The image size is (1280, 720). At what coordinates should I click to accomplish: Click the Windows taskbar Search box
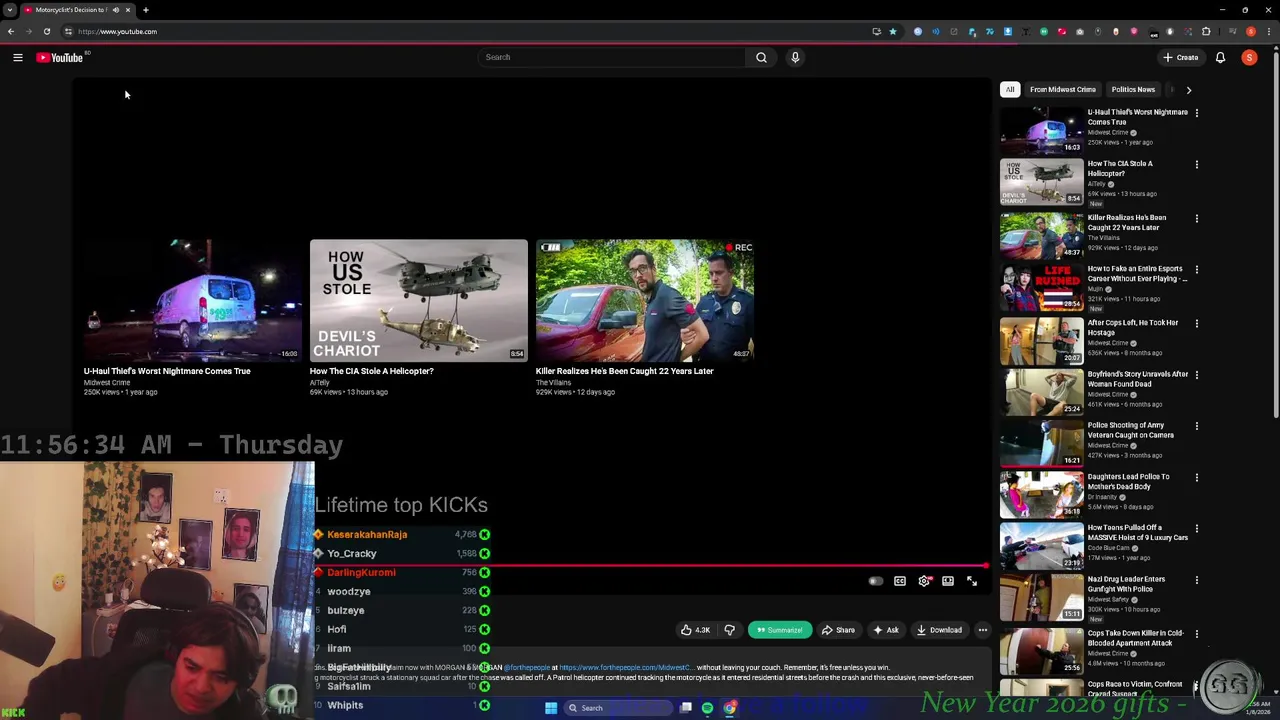[616, 708]
